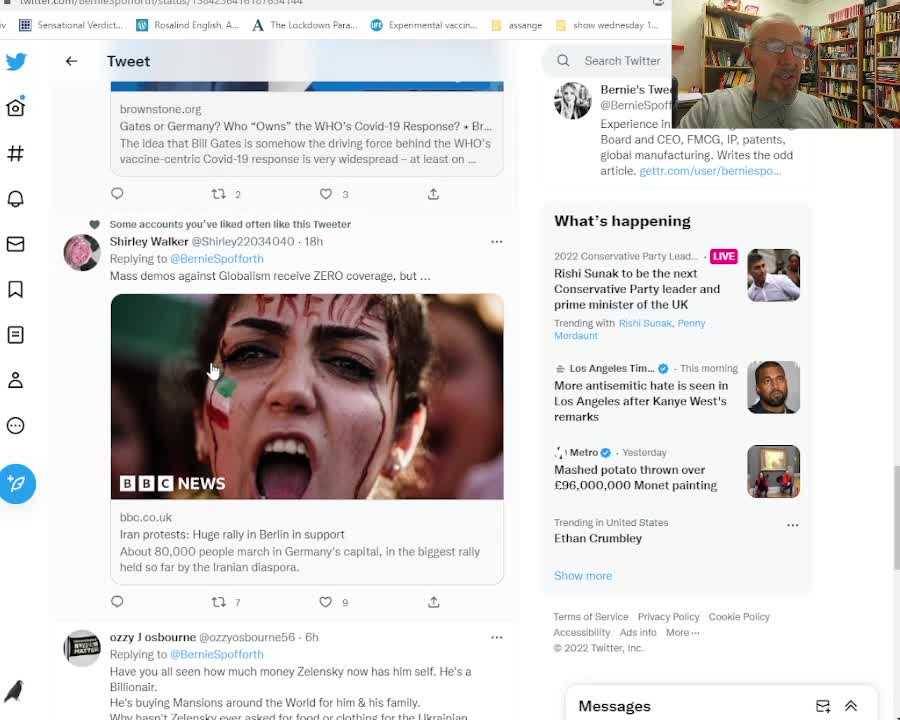This screenshot has height=720, width=900.
Task: Reply to the brownstone.org tweet
Action: point(117,193)
